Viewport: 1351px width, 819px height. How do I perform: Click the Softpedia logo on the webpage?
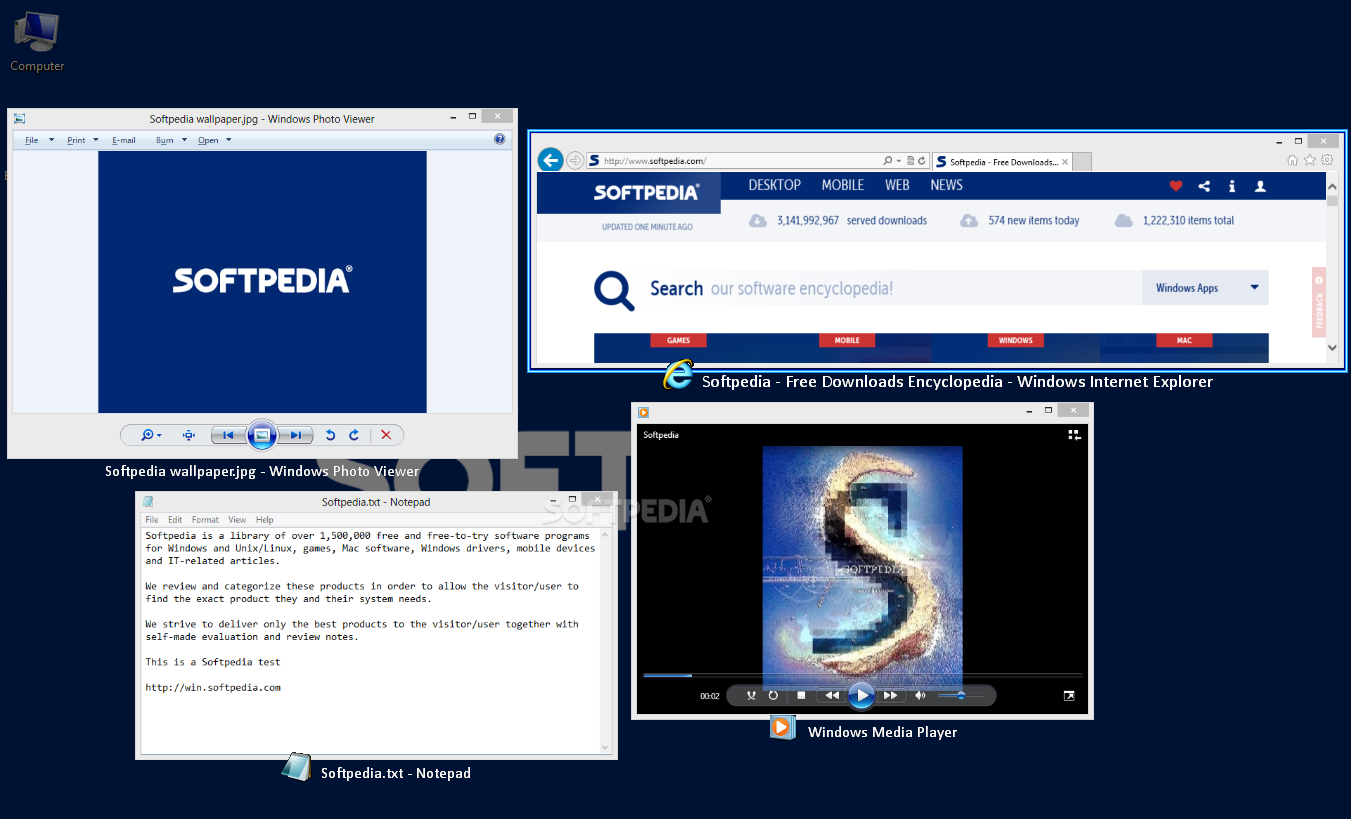[x=646, y=192]
